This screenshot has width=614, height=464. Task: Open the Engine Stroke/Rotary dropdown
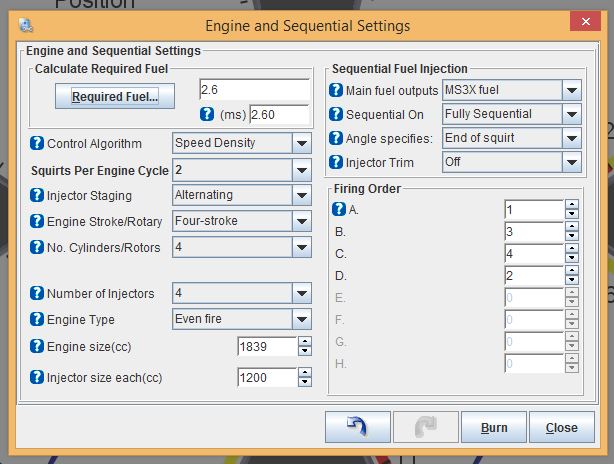click(x=302, y=221)
